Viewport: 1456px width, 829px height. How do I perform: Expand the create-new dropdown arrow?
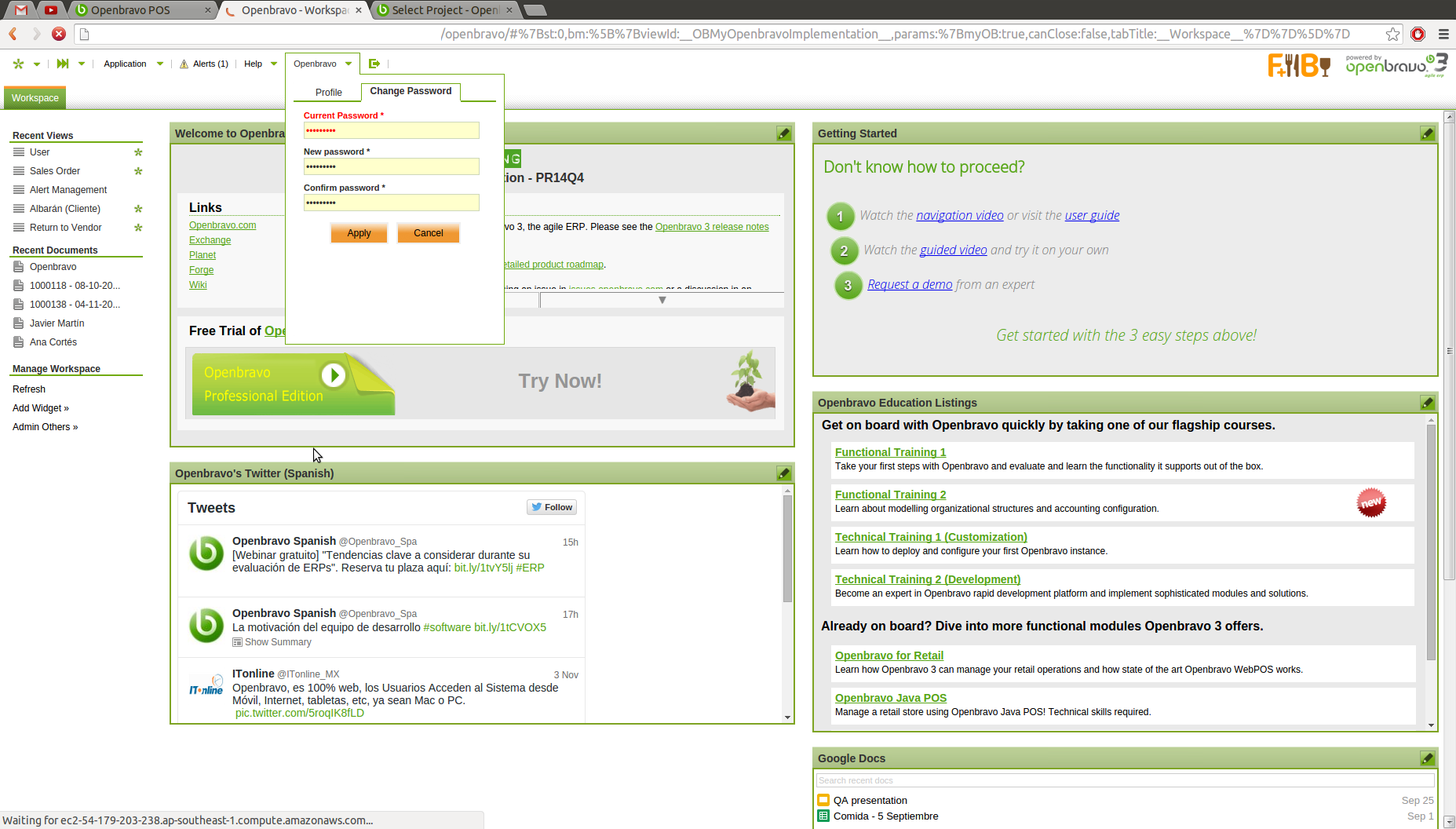click(x=37, y=64)
